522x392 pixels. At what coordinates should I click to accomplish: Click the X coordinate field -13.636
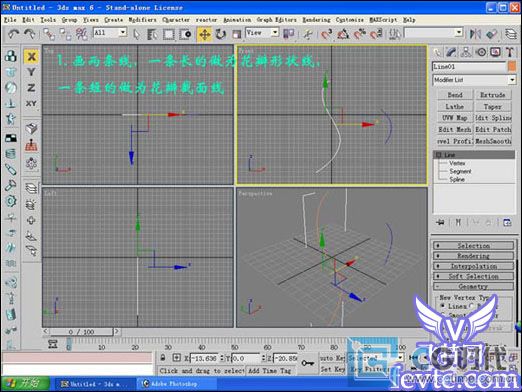(x=204, y=358)
